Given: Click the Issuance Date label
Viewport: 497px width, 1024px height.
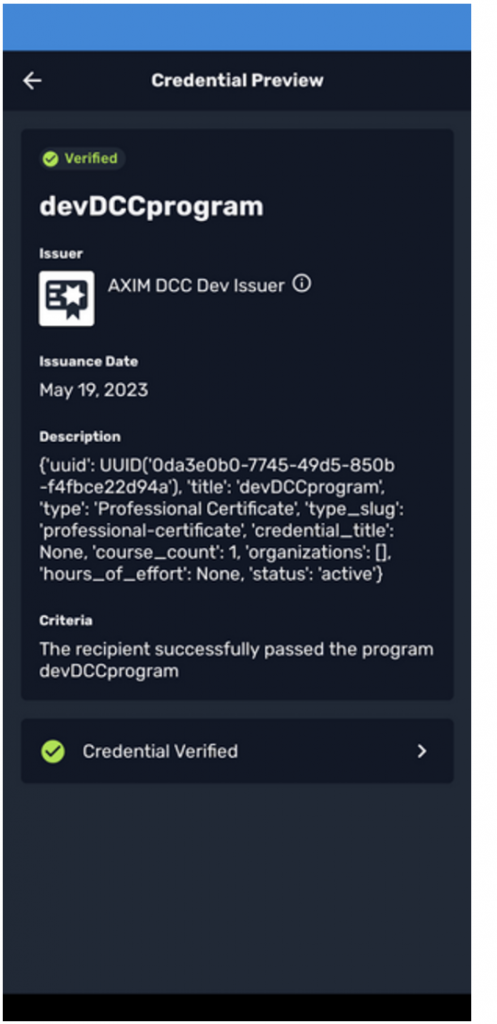Looking at the screenshot, I should pos(89,361).
